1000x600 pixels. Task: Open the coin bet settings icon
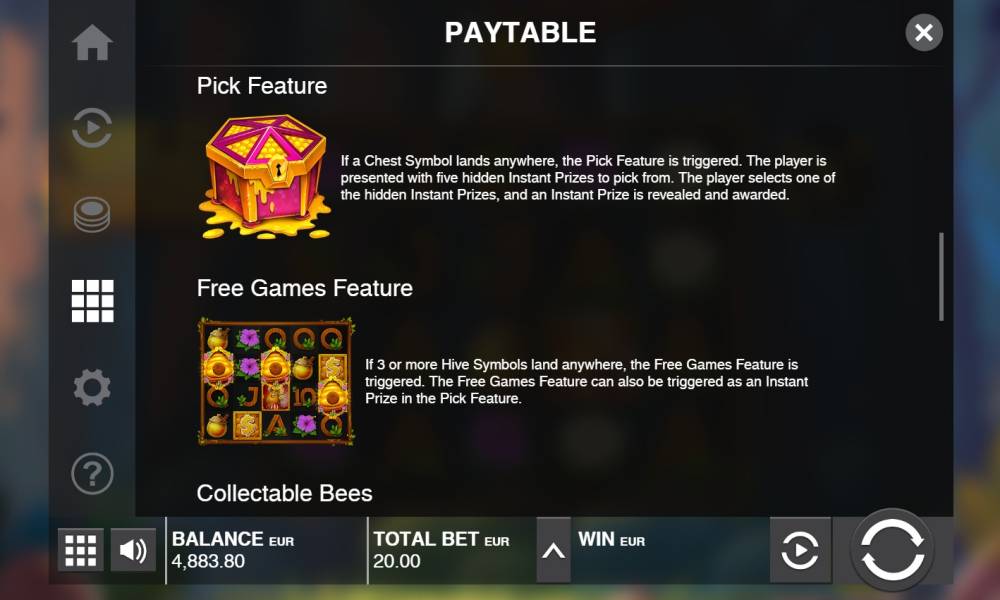coord(92,215)
